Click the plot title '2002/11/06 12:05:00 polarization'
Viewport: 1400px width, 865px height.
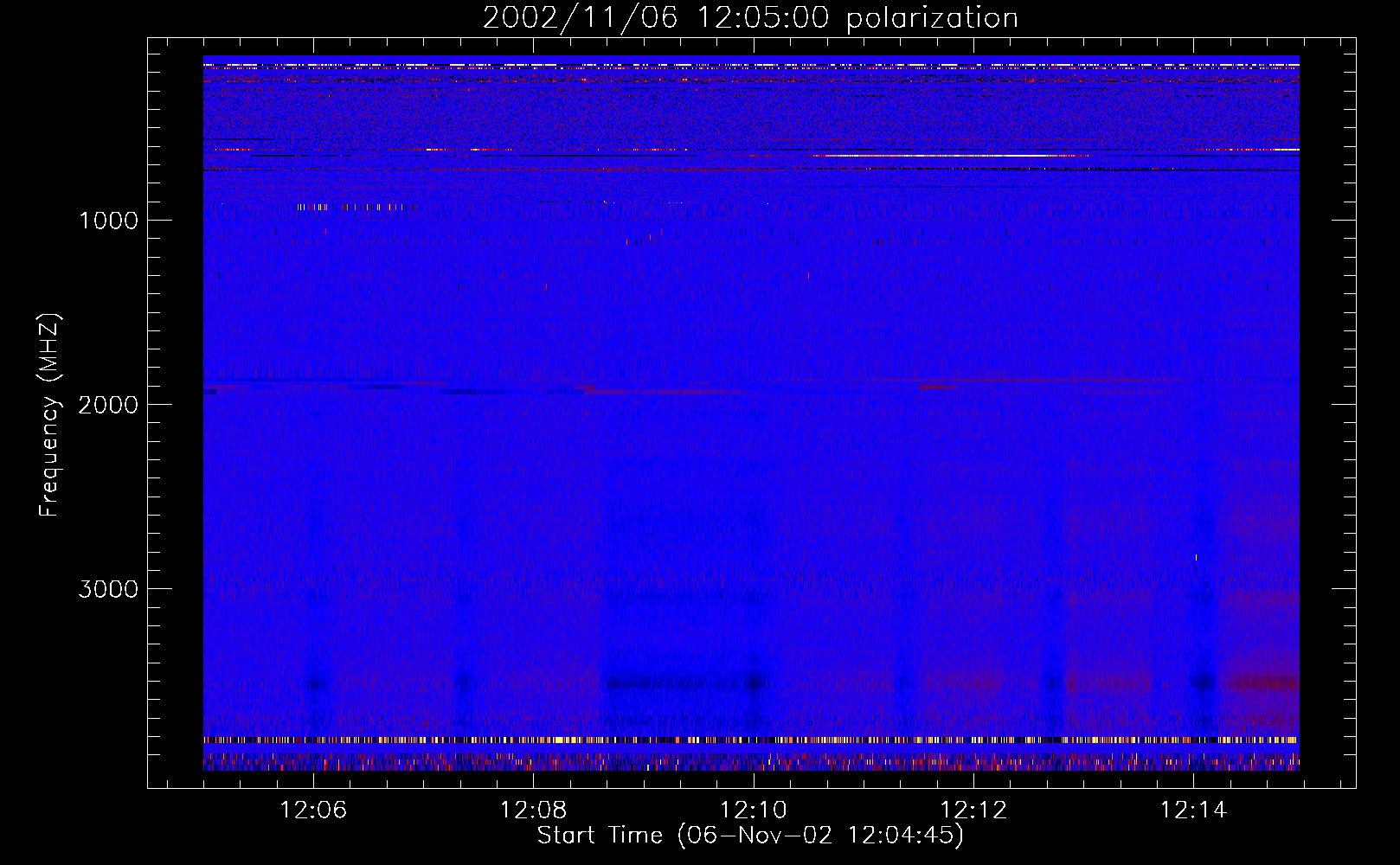(x=750, y=18)
